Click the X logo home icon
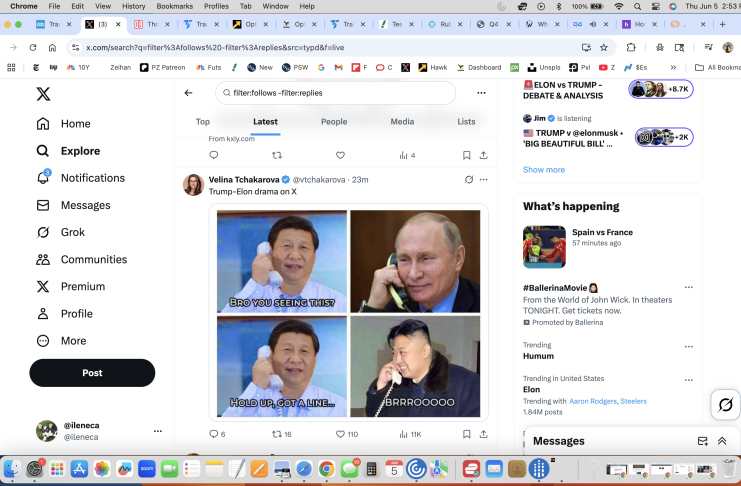 coord(43,94)
